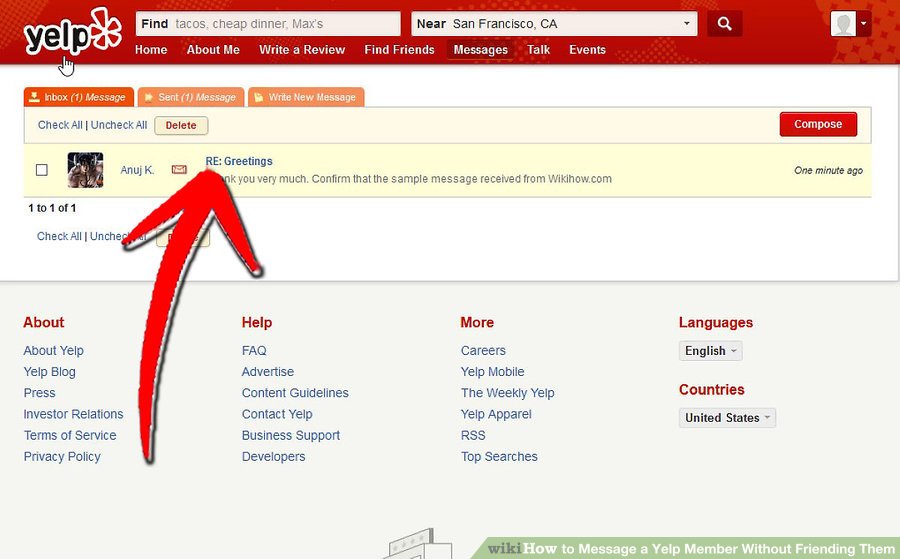This screenshot has width=900, height=559.
Task: Open the user avatar account menu
Action: (x=851, y=24)
